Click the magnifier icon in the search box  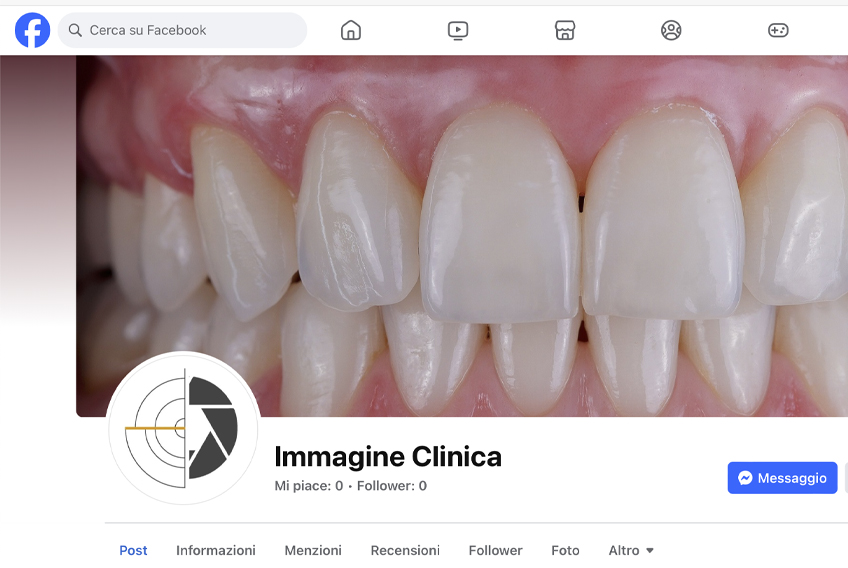tap(75, 30)
